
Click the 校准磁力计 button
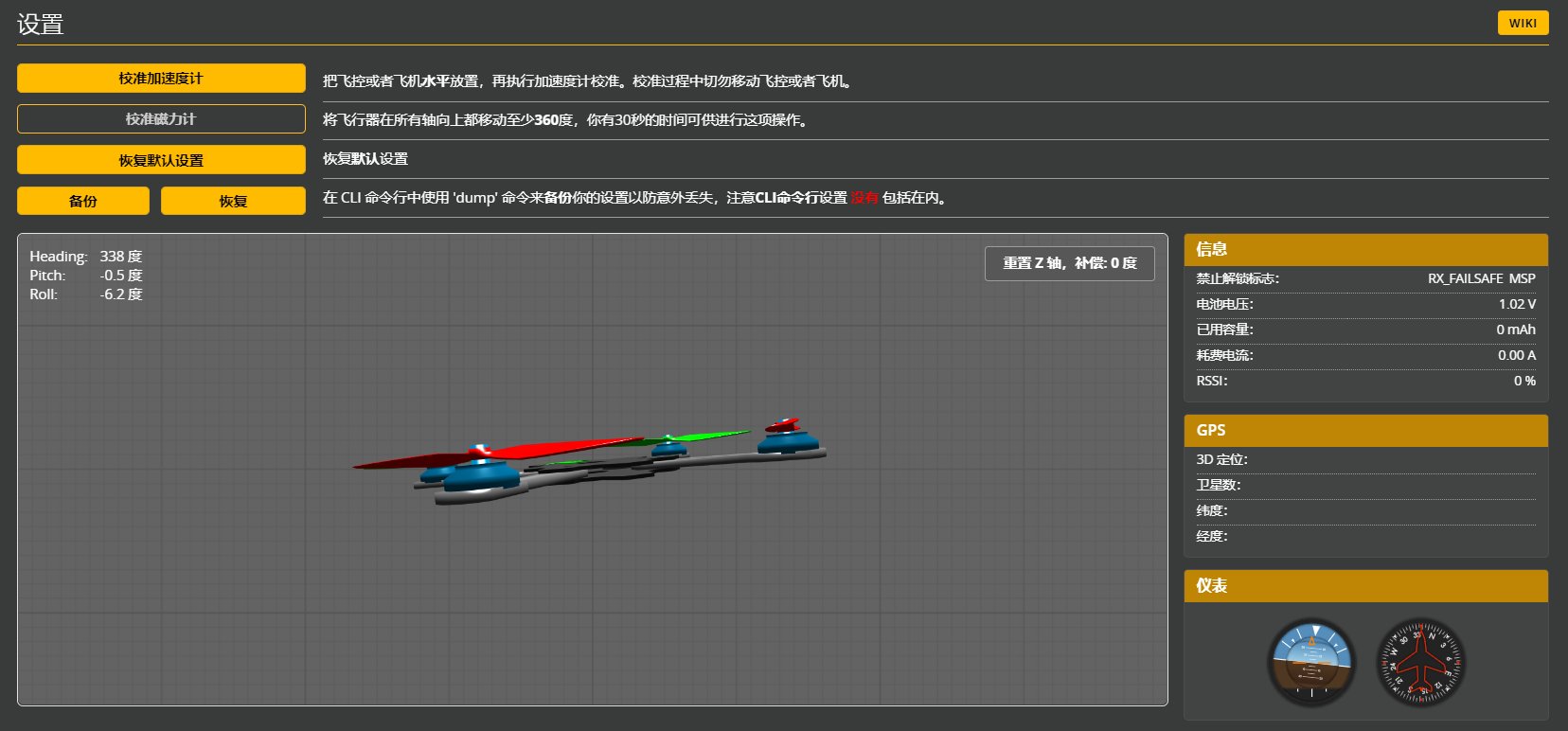(x=161, y=119)
